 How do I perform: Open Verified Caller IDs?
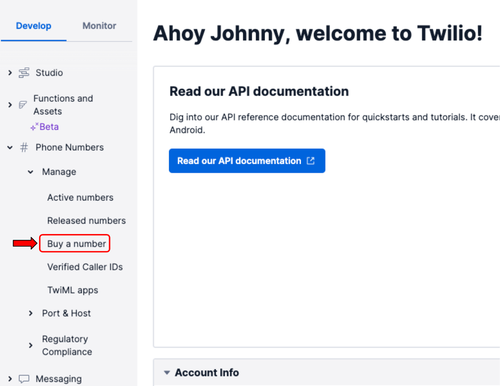tap(85, 267)
